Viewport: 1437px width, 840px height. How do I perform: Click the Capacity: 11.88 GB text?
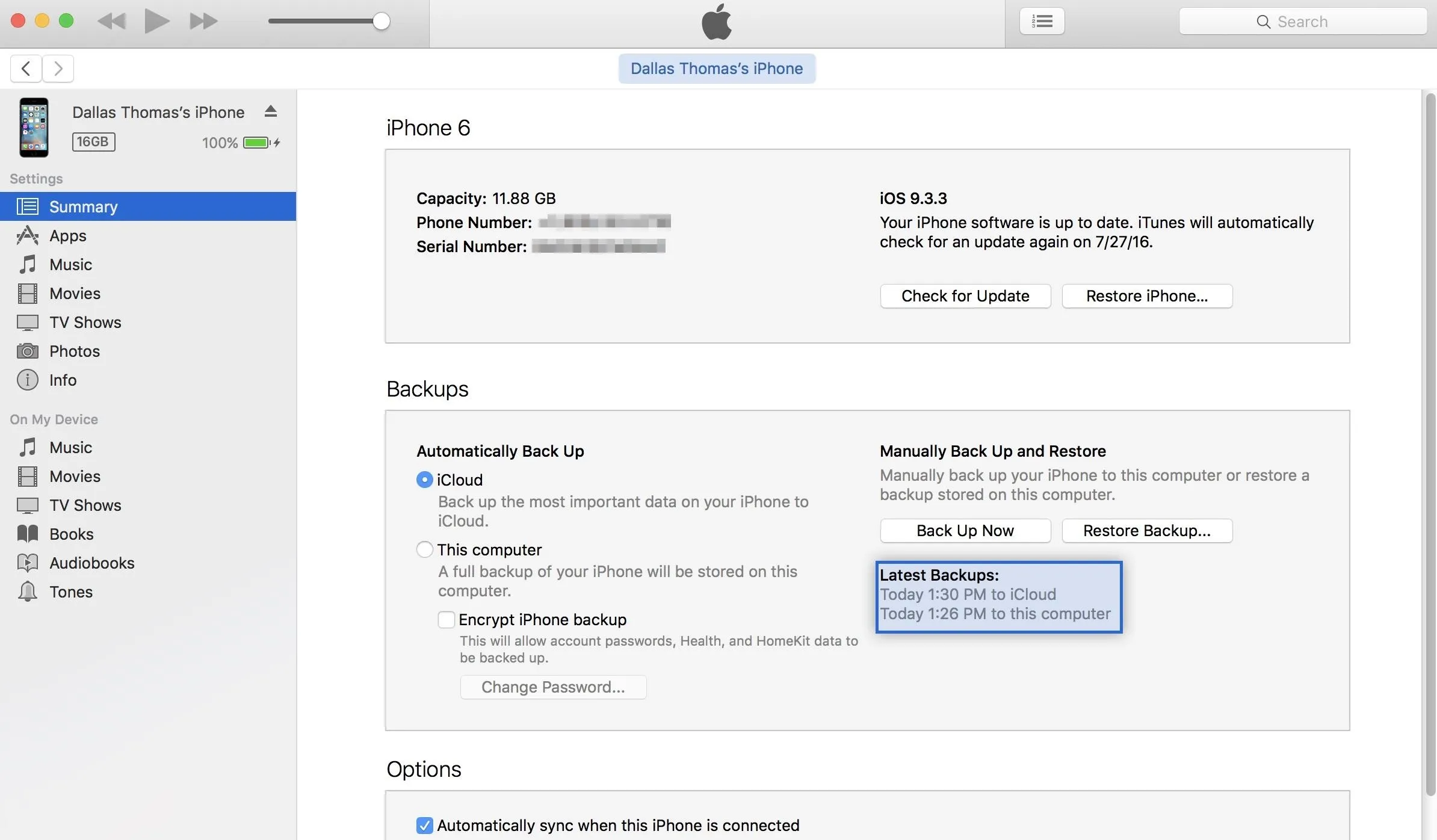[486, 199]
